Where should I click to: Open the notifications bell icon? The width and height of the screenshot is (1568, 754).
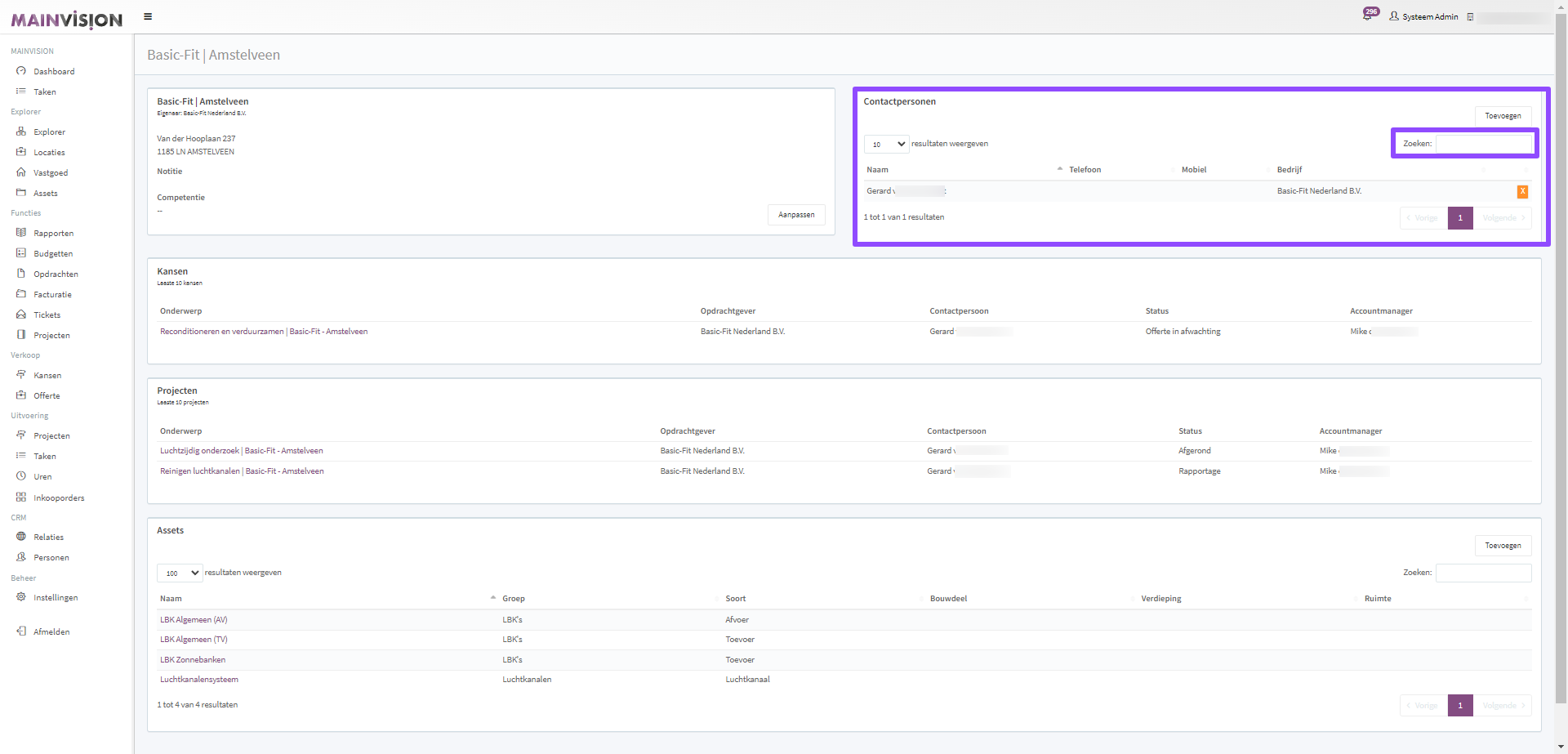click(1367, 16)
